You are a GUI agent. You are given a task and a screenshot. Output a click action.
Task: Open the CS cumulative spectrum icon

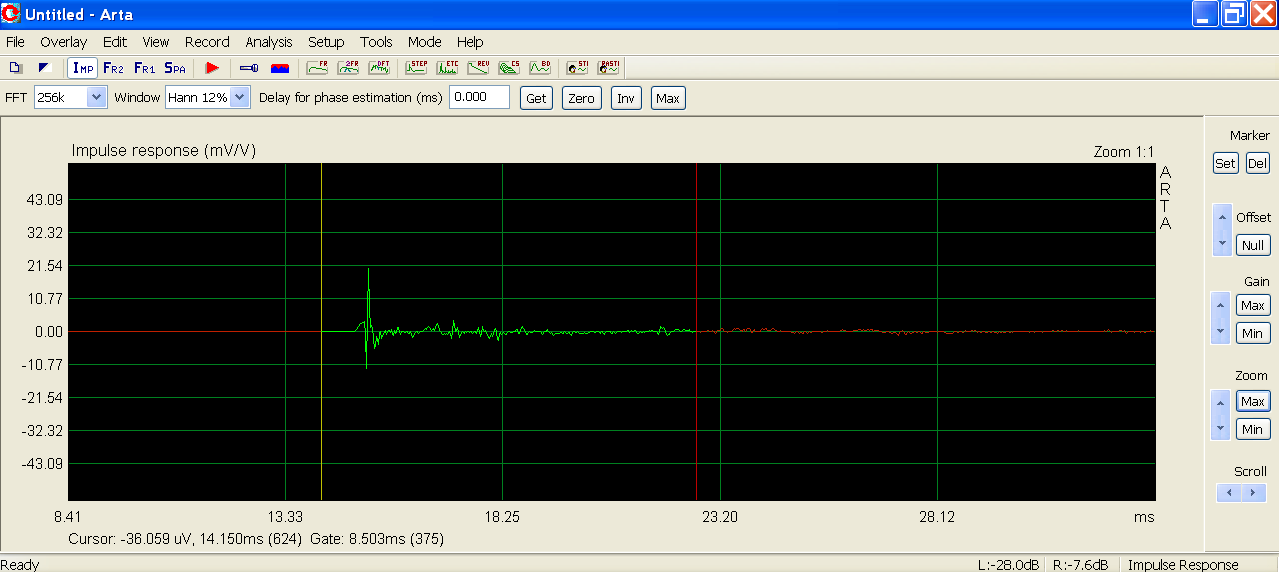tap(509, 68)
